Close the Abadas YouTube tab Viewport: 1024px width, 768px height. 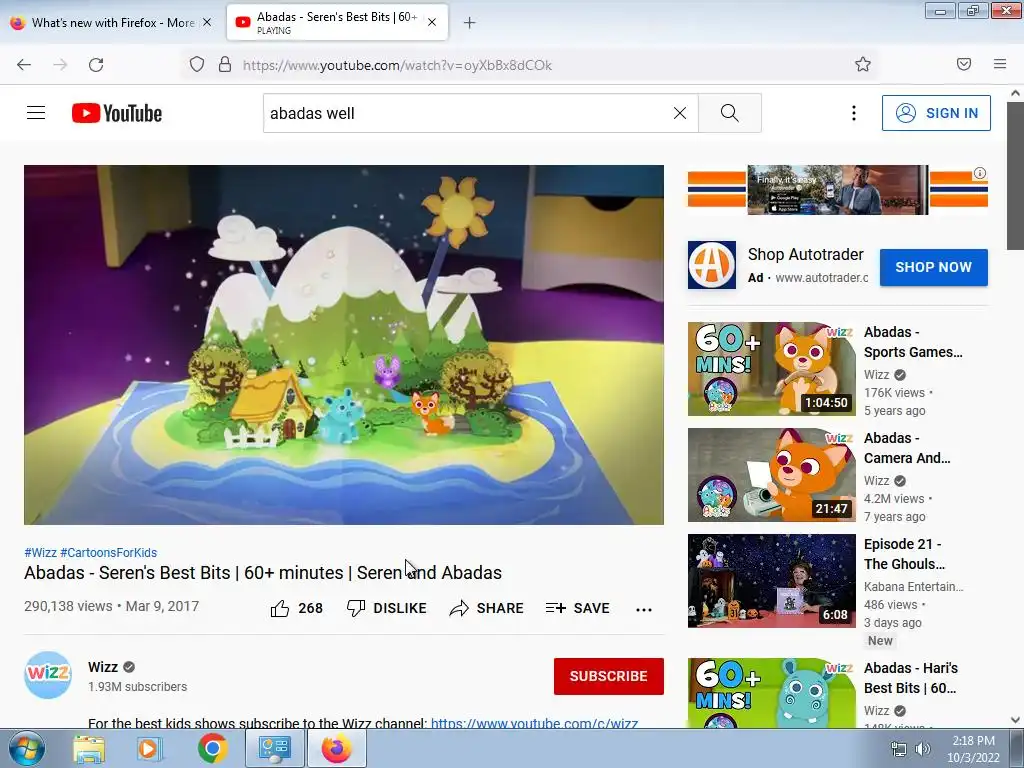pos(432,22)
